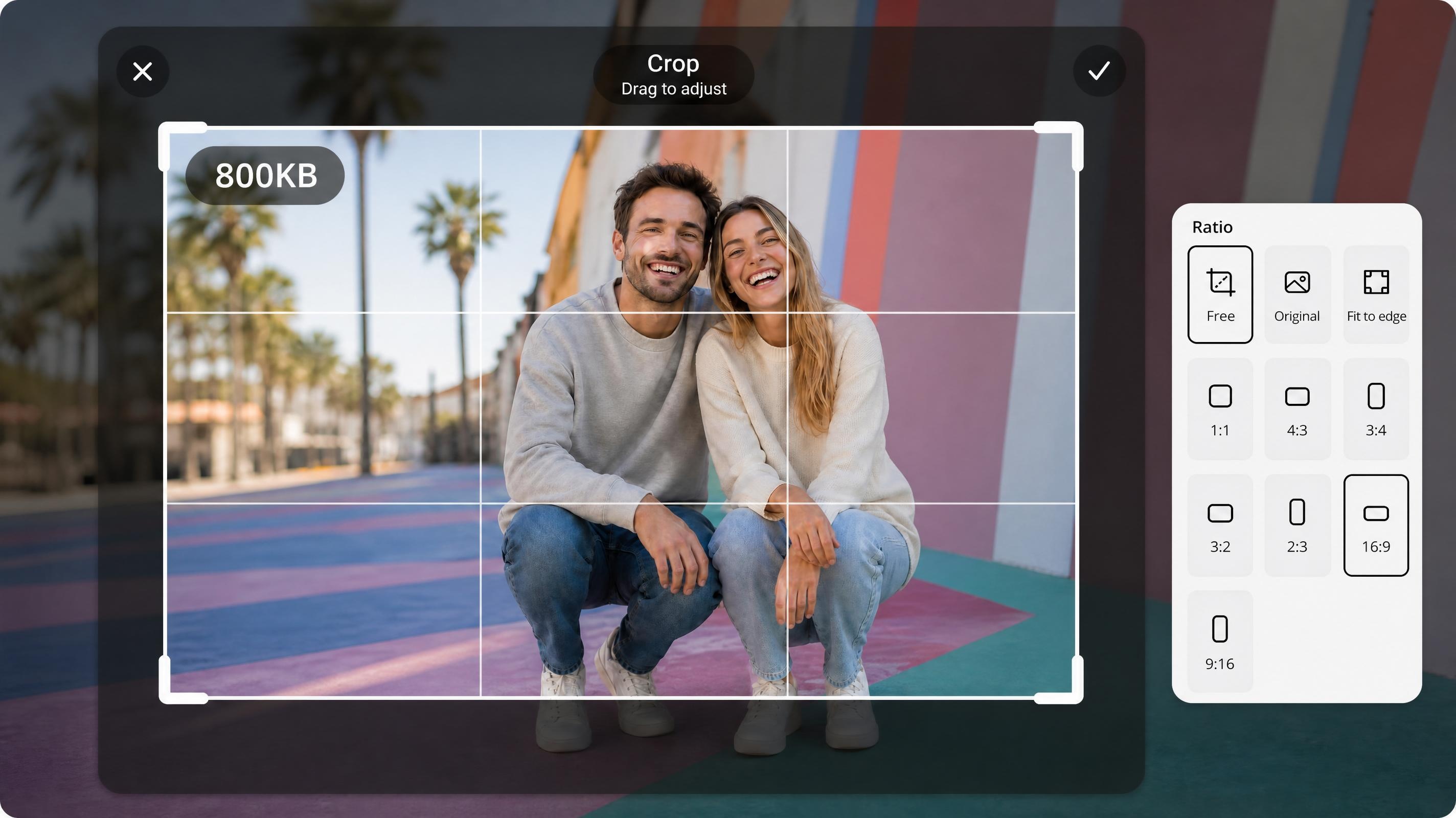The image size is (1456, 818).
Task: Select the Free crop ratio
Action: pyautogui.click(x=1220, y=294)
